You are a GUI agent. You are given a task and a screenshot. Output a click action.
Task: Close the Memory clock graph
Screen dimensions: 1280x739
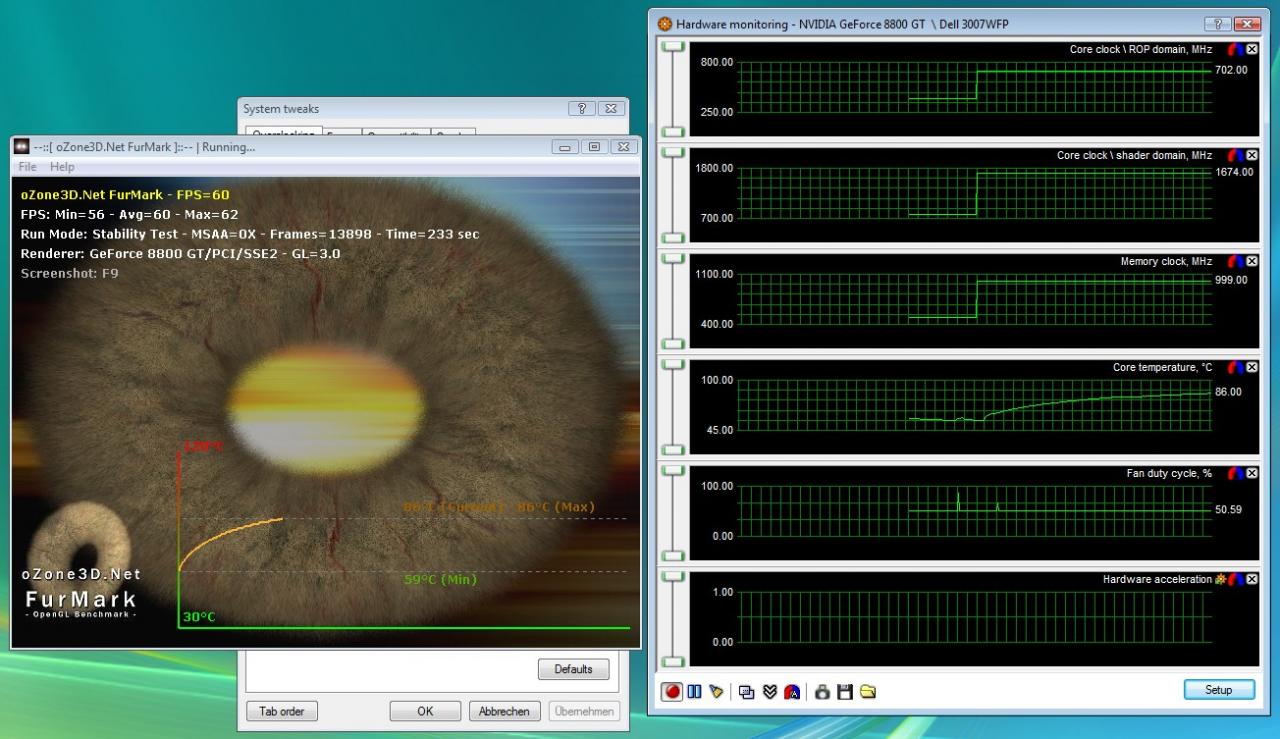[1251, 261]
